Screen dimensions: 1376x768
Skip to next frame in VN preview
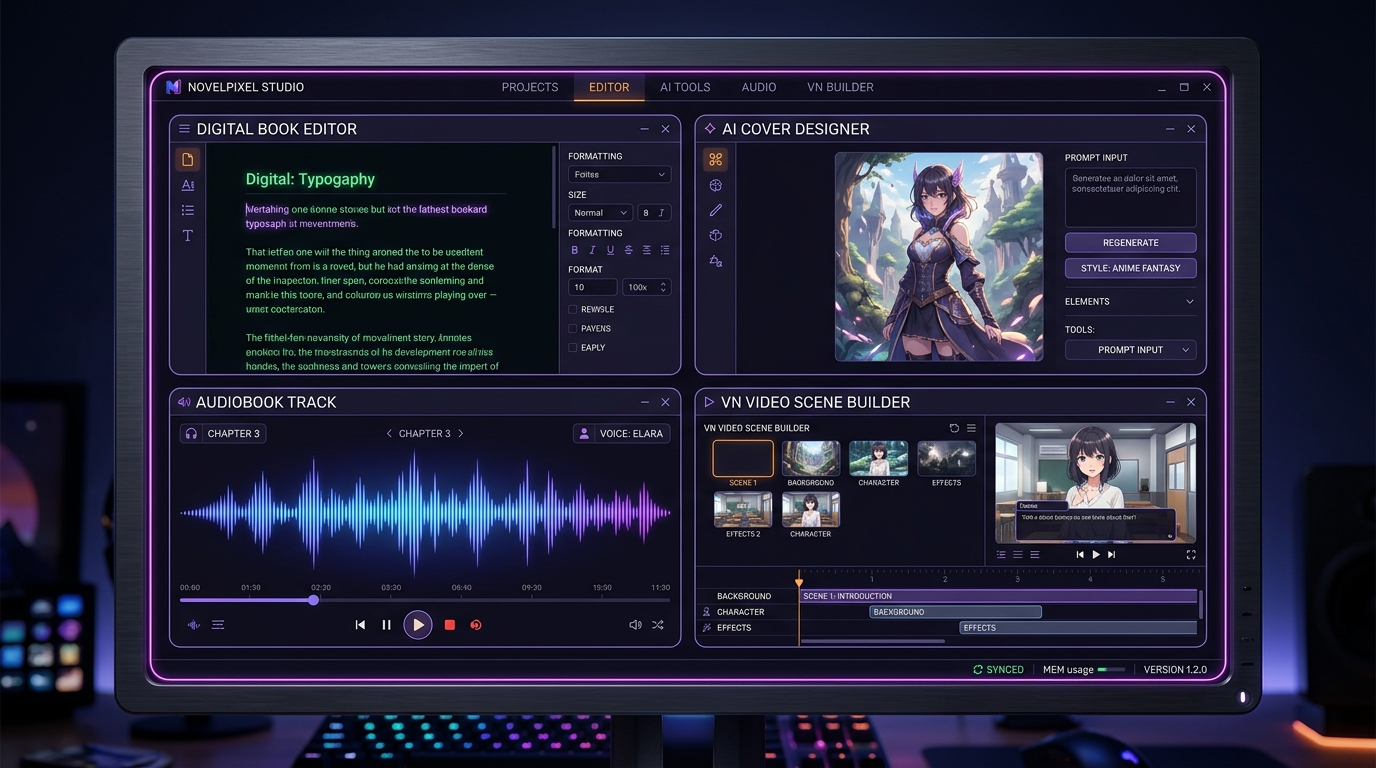(1111, 554)
